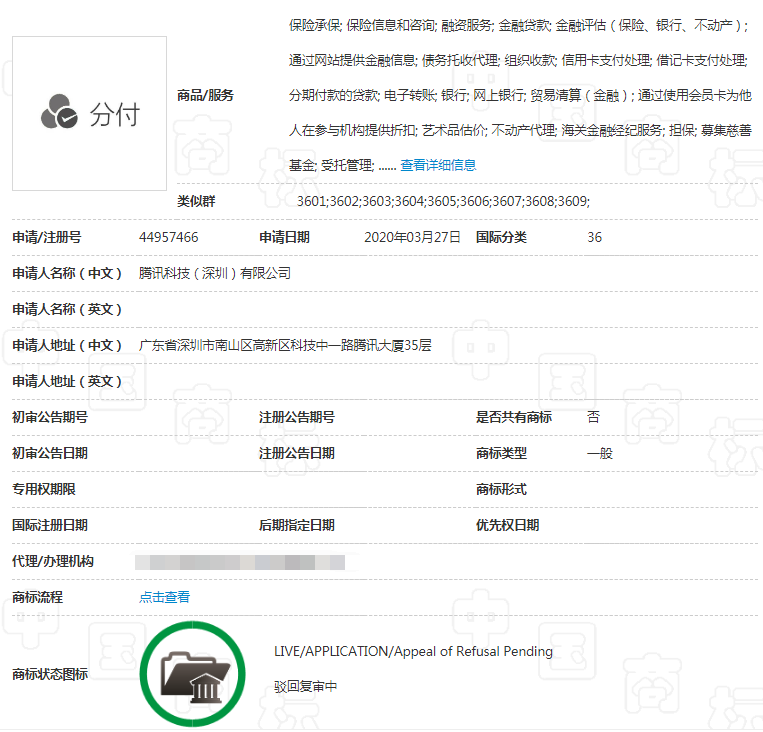This screenshot has height=732, width=763.
Task: Click the 专用权期限 label
Action: pos(44,490)
